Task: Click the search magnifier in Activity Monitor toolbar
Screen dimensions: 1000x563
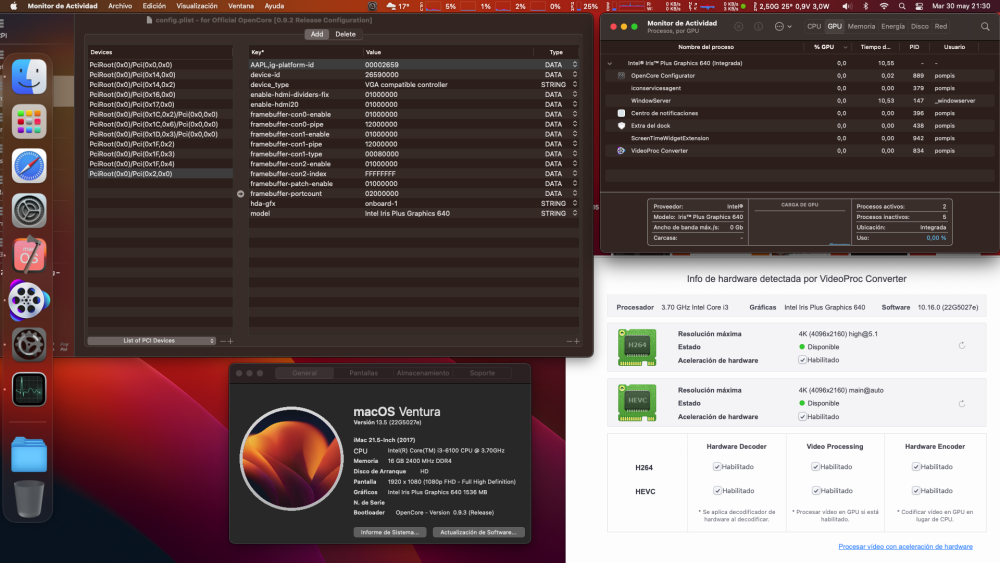Action: (x=985, y=27)
